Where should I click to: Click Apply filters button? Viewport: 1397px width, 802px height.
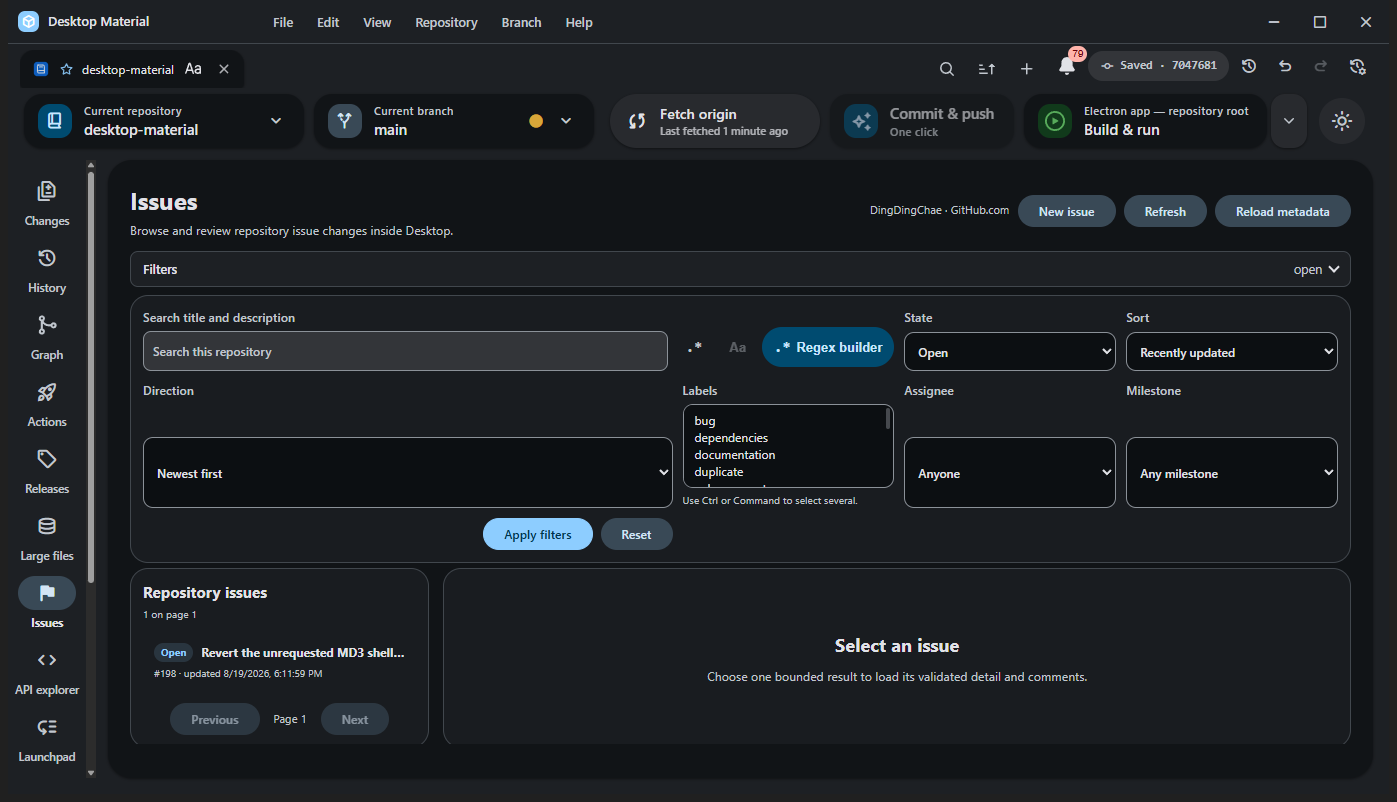click(x=538, y=534)
